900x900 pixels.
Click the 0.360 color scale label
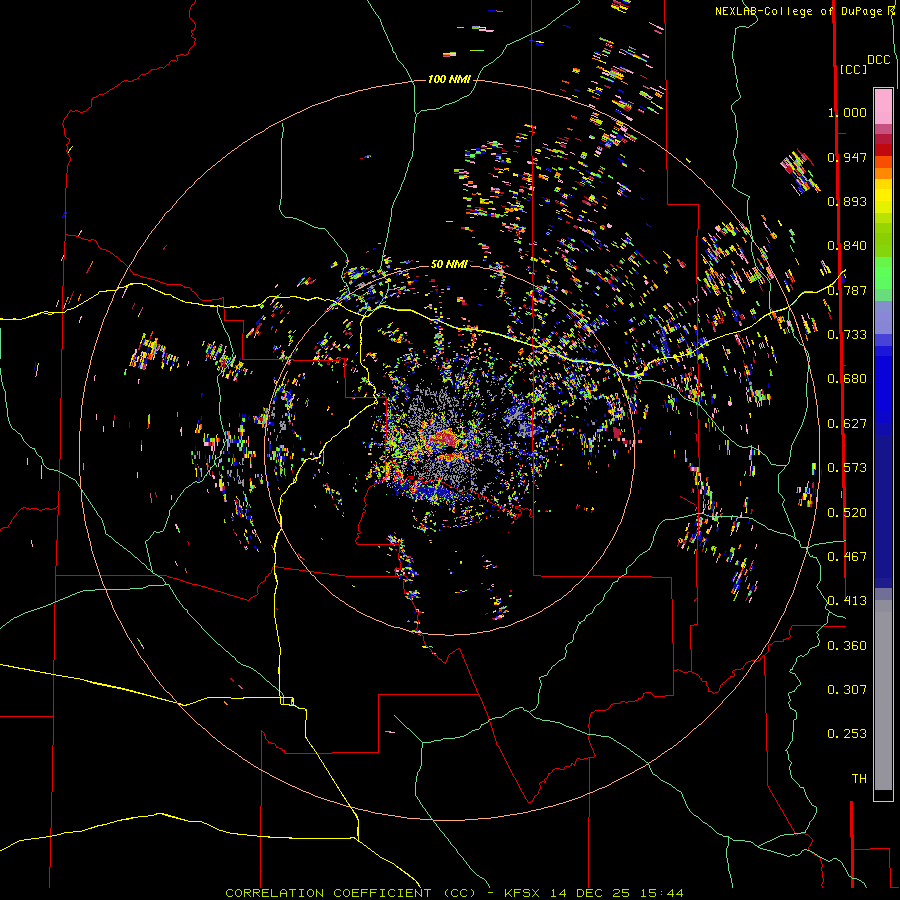pos(847,646)
